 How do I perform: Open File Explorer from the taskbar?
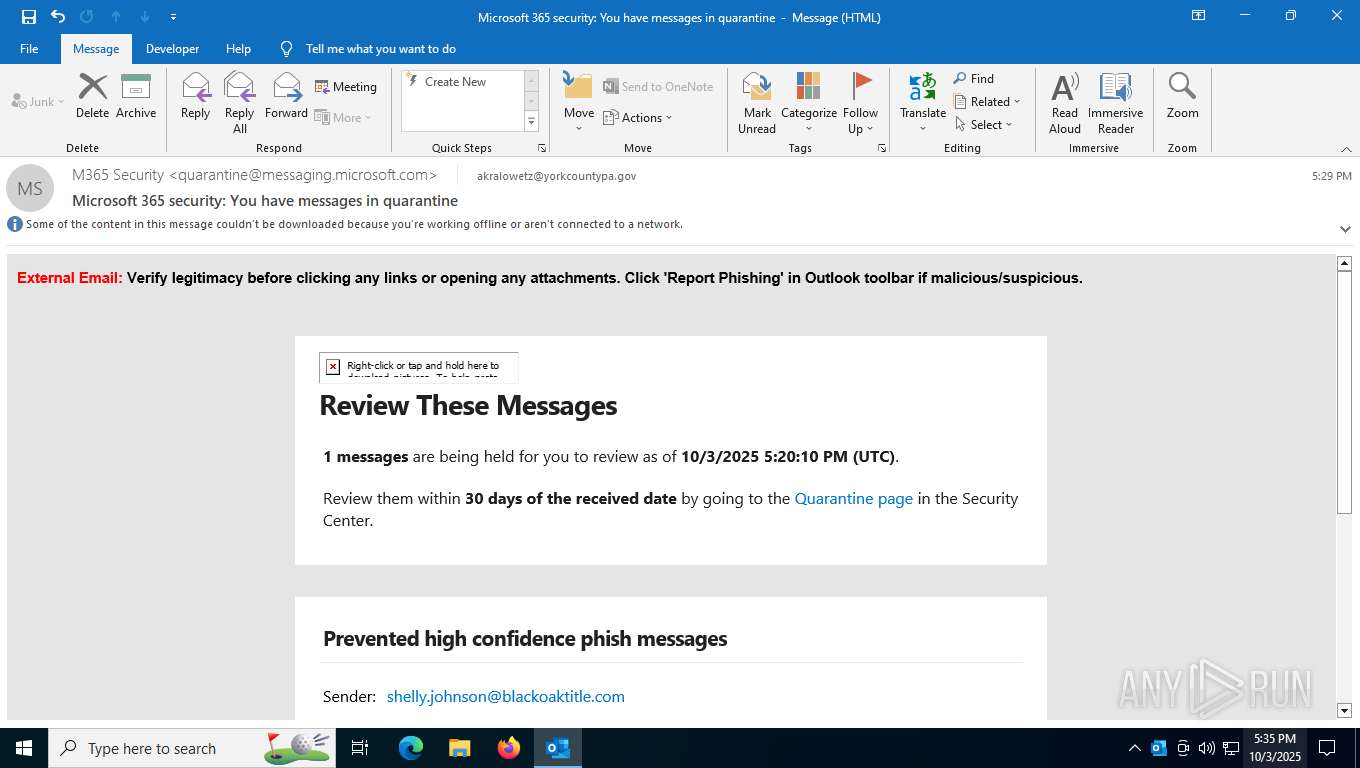click(459, 748)
